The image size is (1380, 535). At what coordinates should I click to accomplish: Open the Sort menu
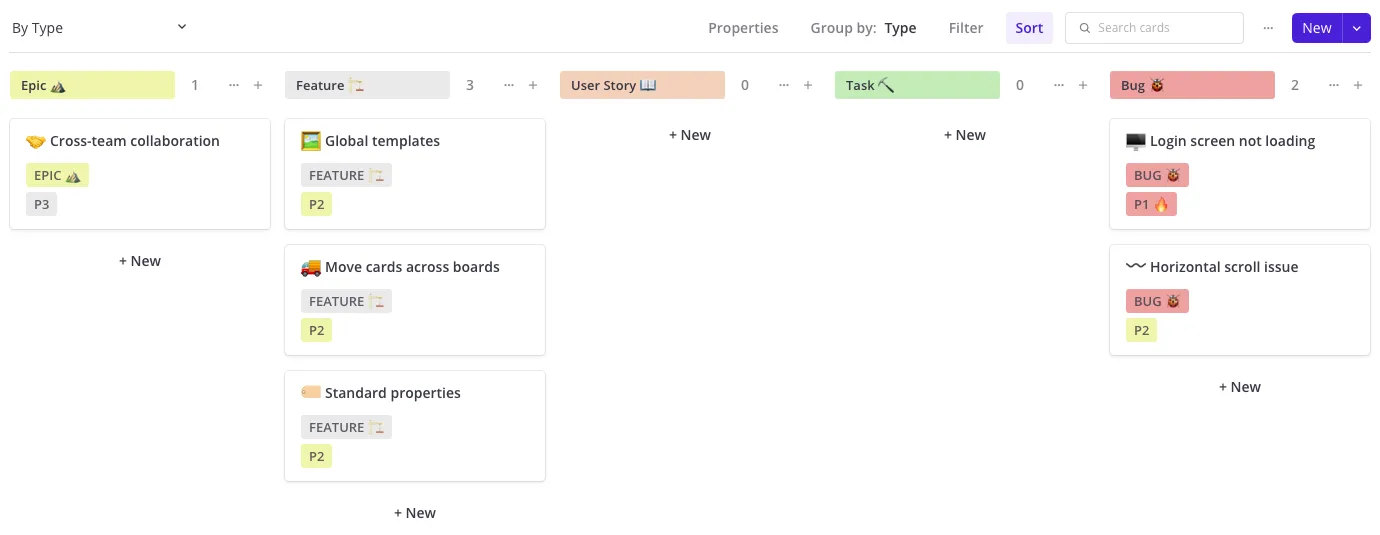1029,28
